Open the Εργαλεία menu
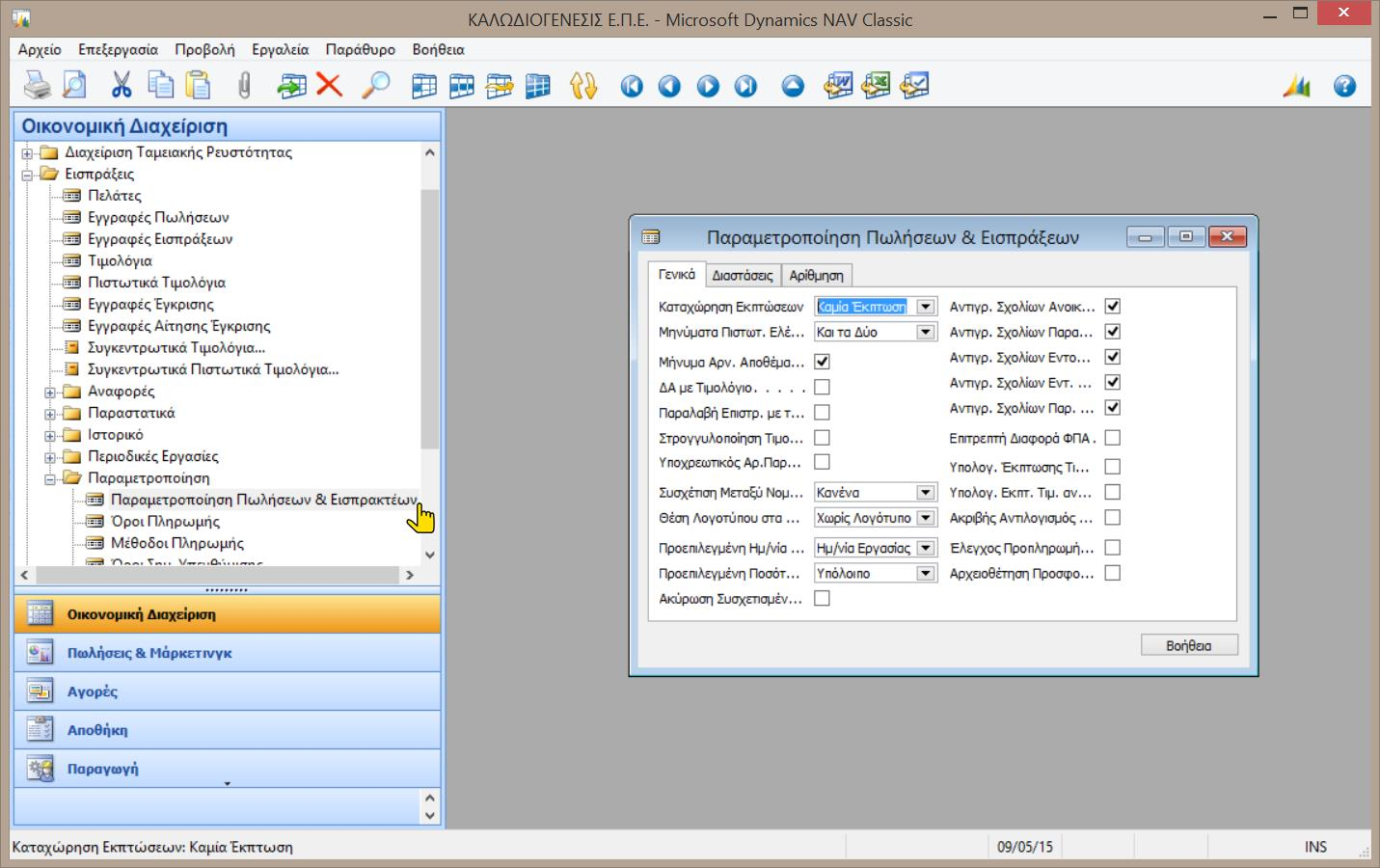This screenshot has height=868, width=1380. pyautogui.click(x=280, y=49)
